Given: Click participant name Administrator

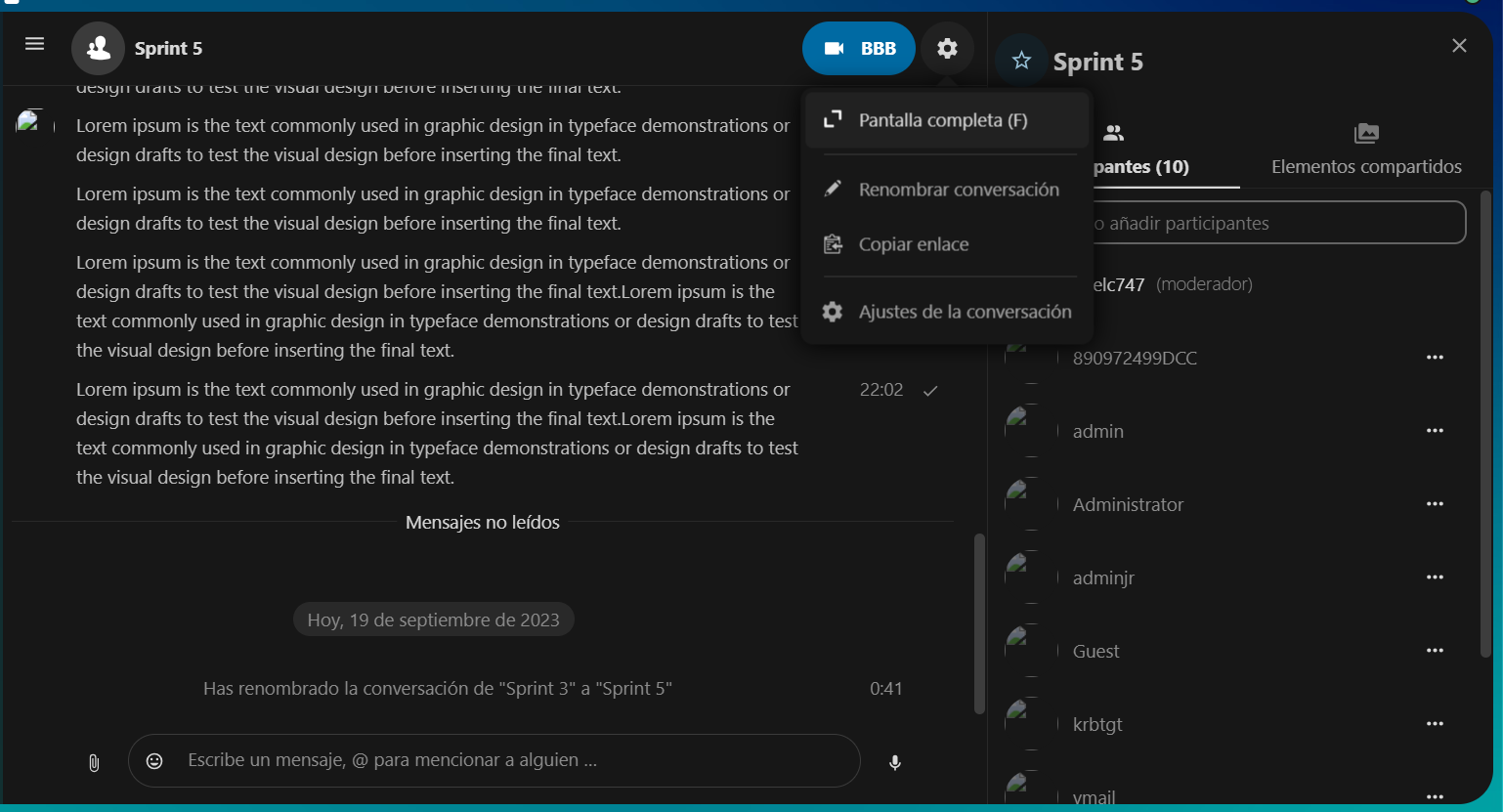Looking at the screenshot, I should pyautogui.click(x=1128, y=504).
